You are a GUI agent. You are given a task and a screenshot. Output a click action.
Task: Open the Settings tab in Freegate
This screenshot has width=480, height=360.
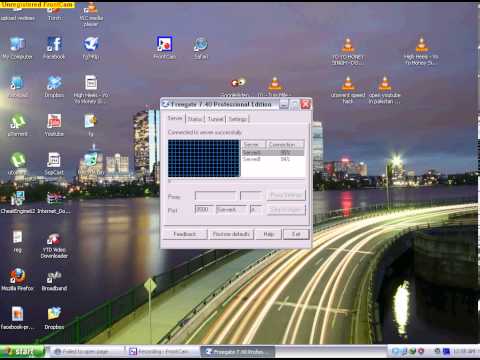(238, 119)
